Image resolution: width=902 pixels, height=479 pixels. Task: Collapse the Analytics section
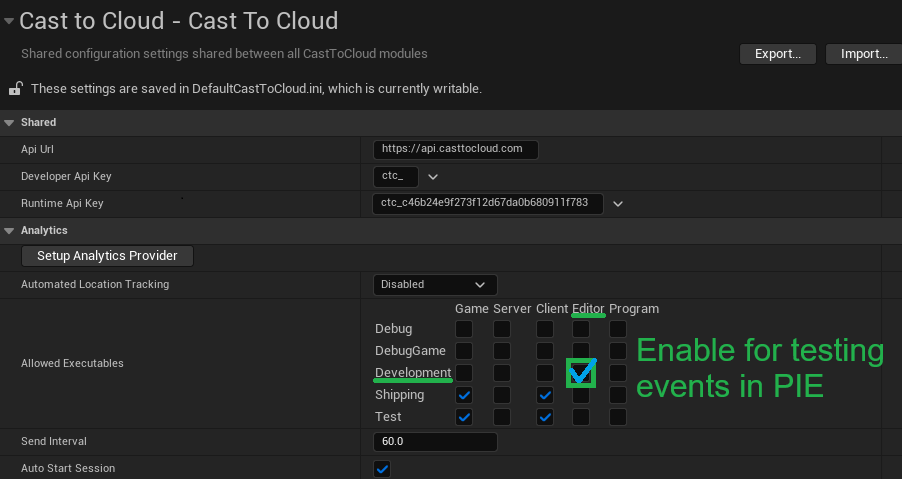(9, 231)
